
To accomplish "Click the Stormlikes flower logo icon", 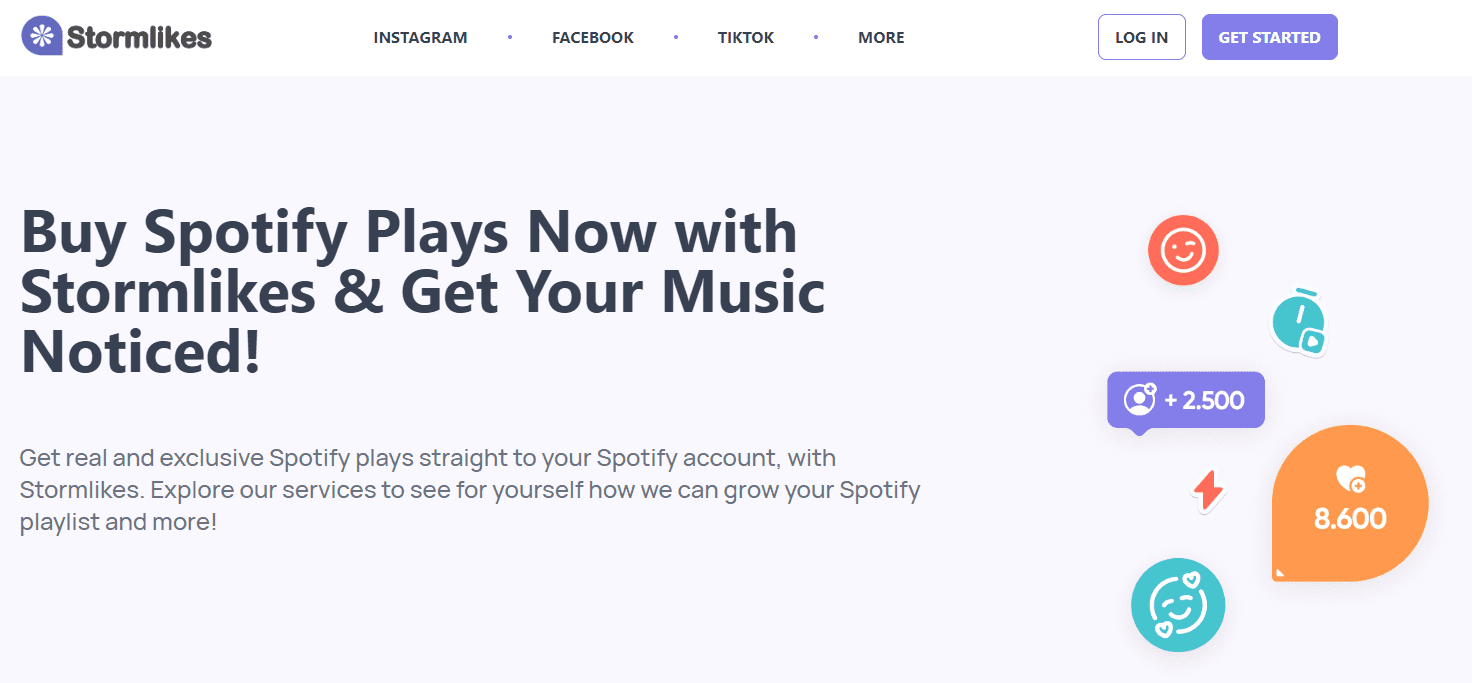I will tap(41, 36).
